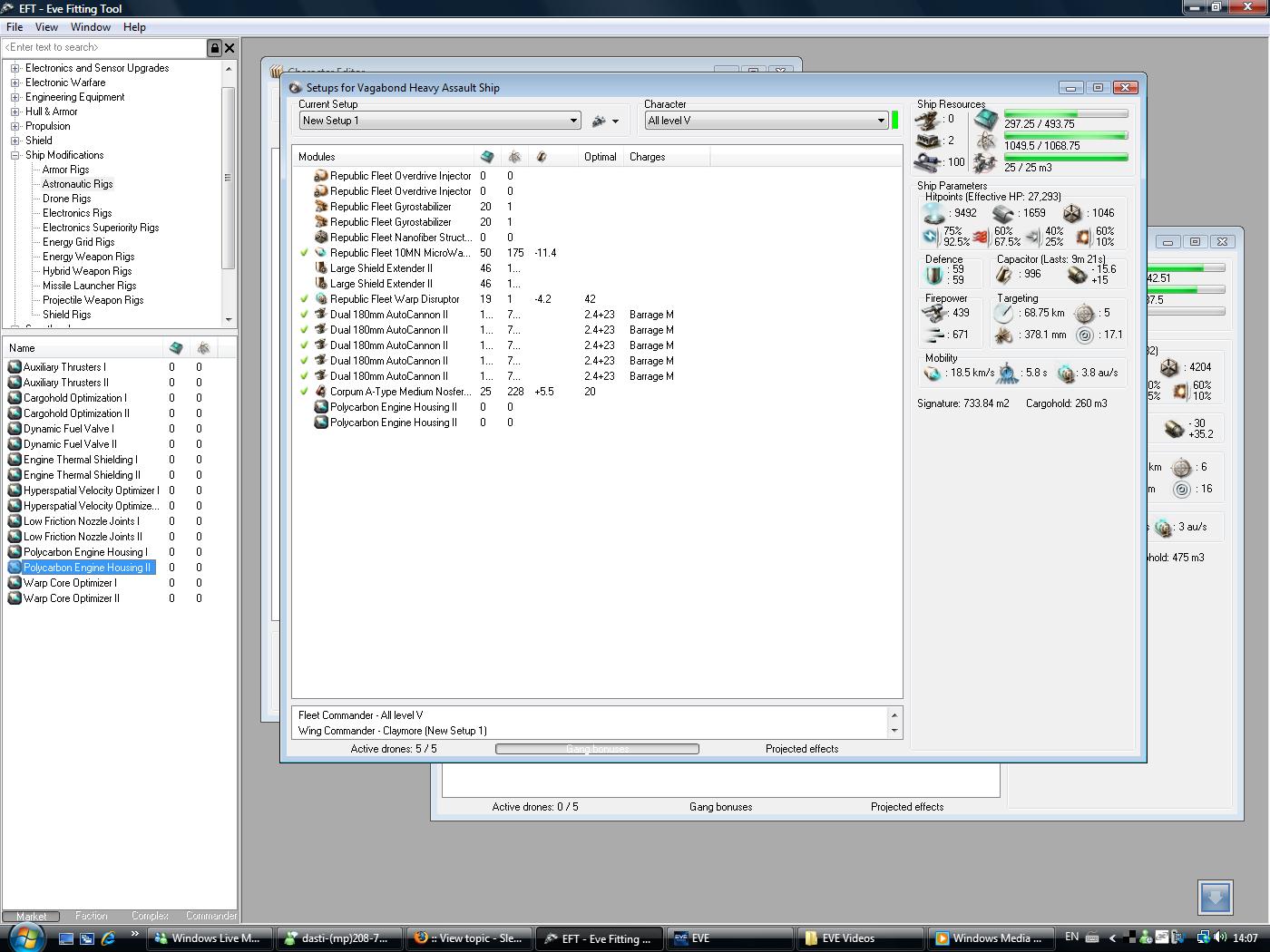Click the targeting range icon showing 68.75 km

pyautogui.click(x=1003, y=313)
